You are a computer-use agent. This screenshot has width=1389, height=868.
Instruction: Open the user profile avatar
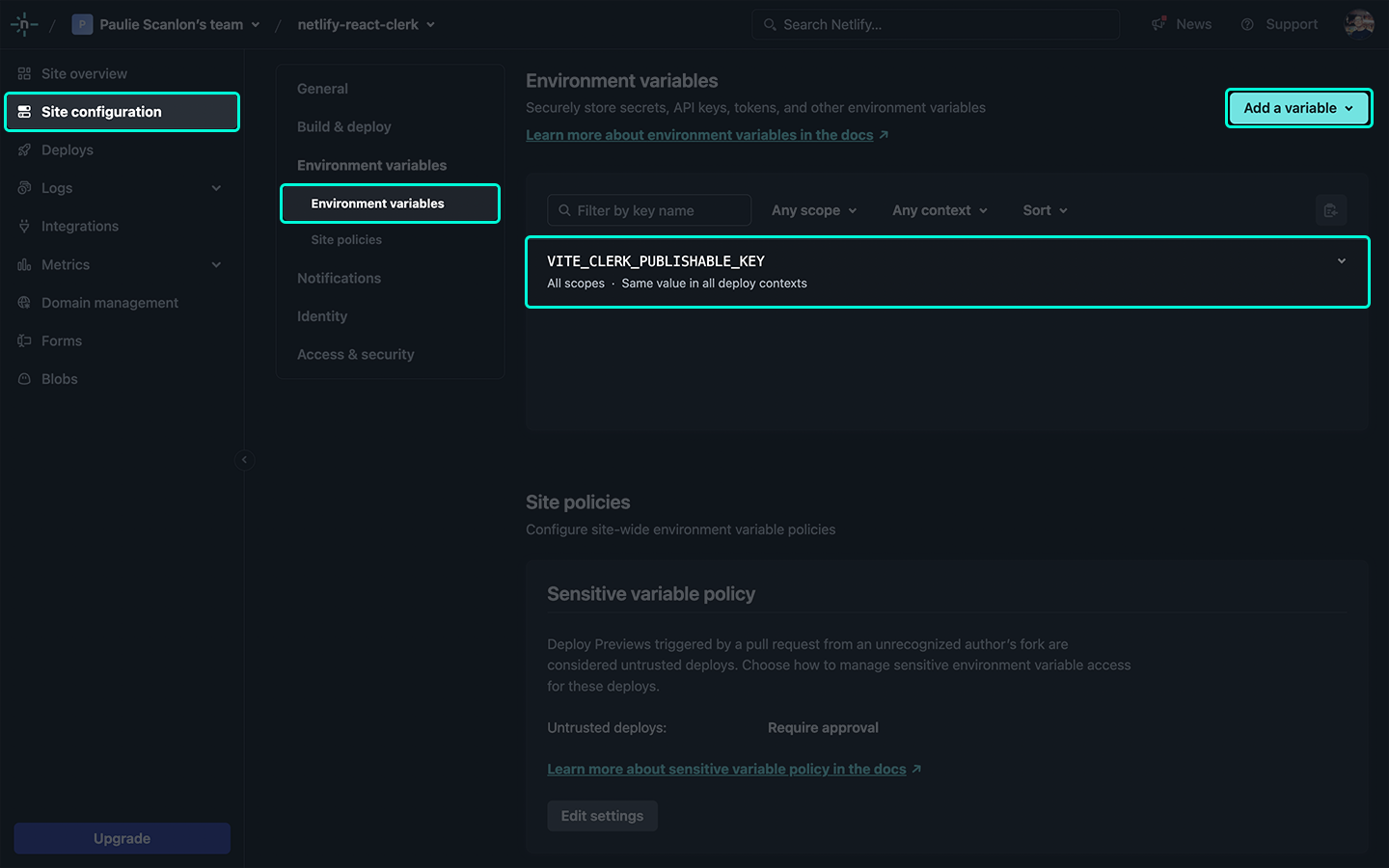[x=1359, y=24]
